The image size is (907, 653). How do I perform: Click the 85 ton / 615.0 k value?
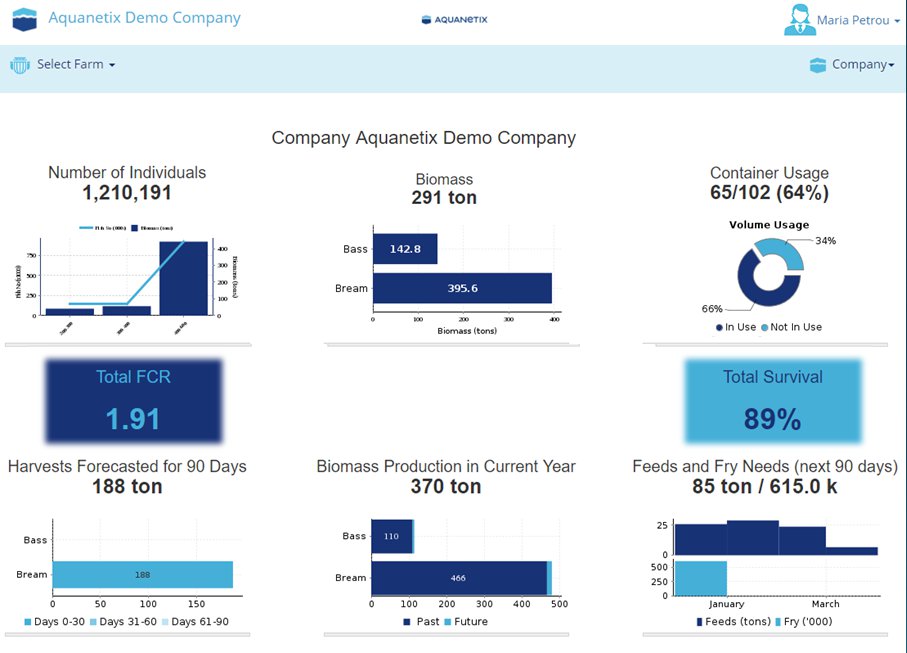765,486
